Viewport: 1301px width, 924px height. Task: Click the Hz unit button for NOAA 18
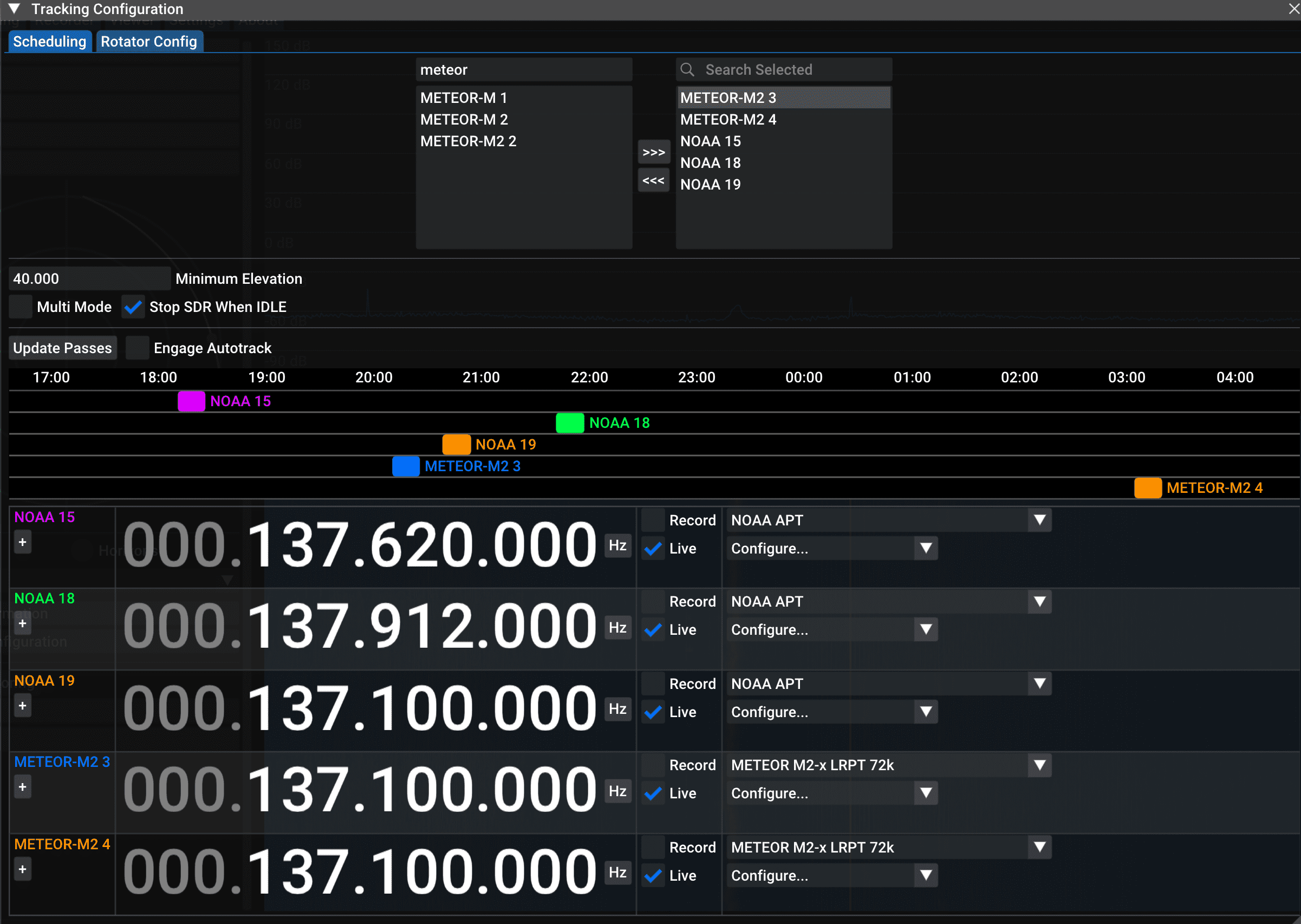[618, 628]
